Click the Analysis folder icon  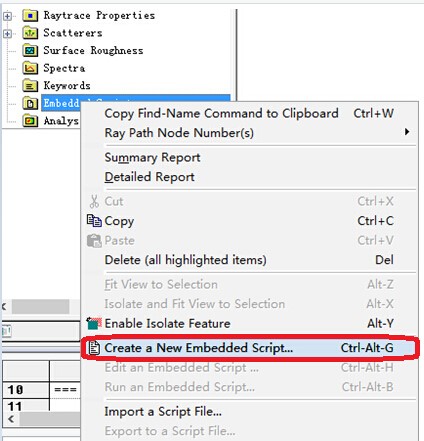(x=30, y=121)
